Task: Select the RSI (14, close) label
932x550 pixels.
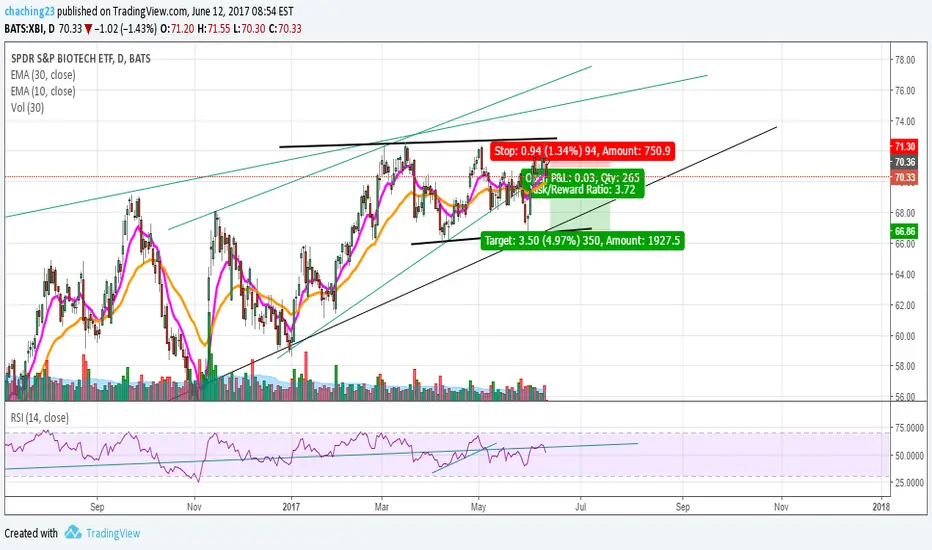Action: [x=39, y=418]
